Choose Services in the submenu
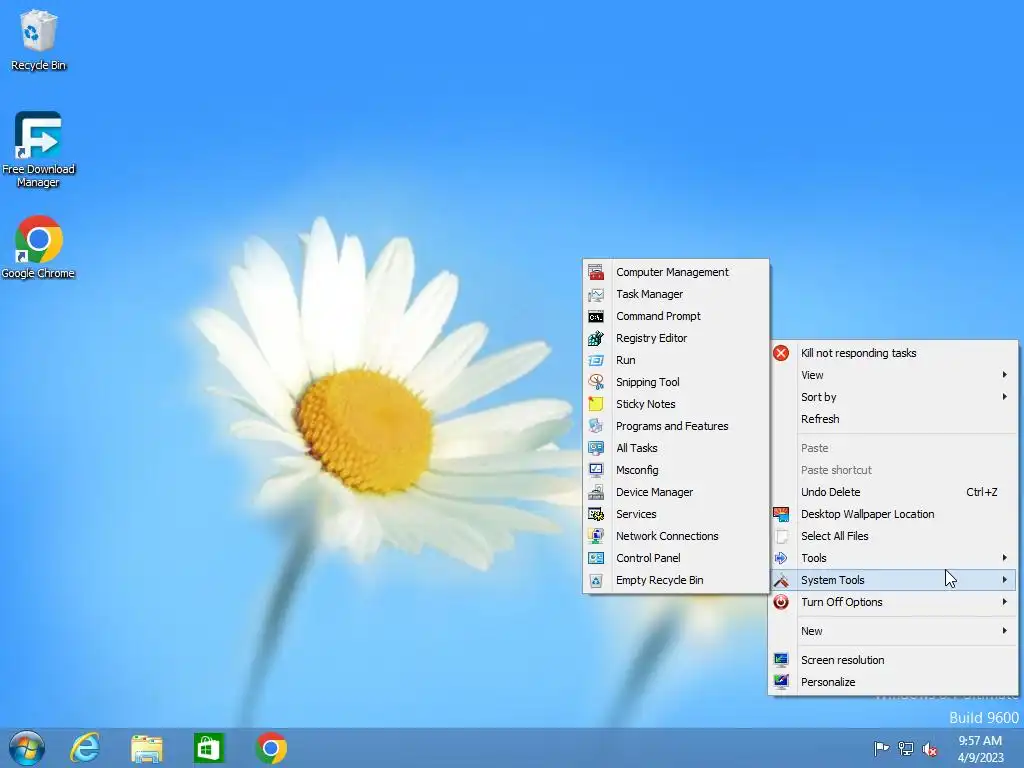The image size is (1024, 768). pyautogui.click(x=676, y=514)
